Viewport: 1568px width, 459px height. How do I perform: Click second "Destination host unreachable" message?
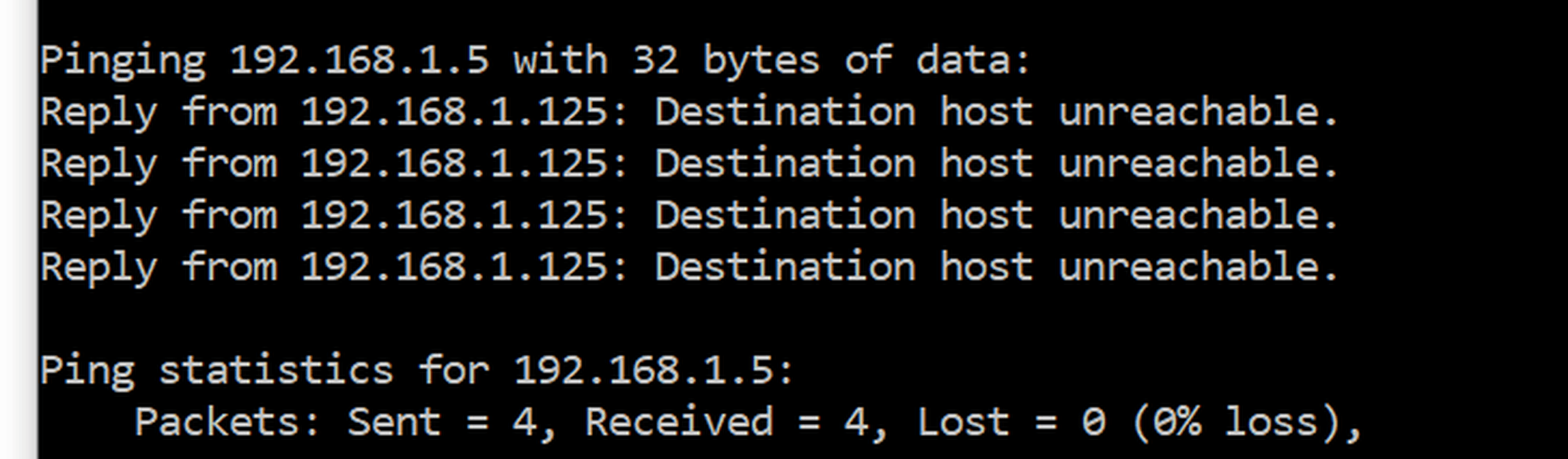pos(996,165)
